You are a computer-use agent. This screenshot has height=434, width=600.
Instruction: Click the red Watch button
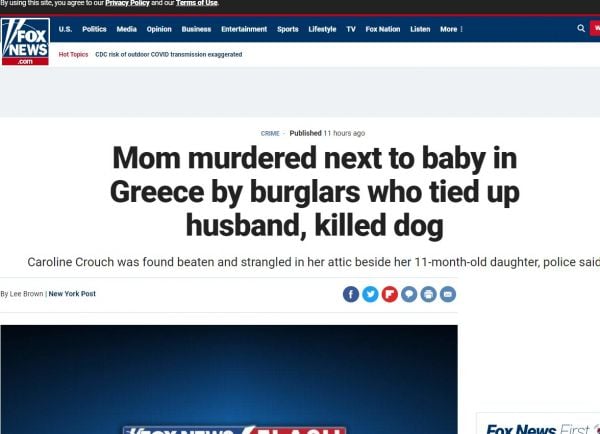(x=595, y=28)
